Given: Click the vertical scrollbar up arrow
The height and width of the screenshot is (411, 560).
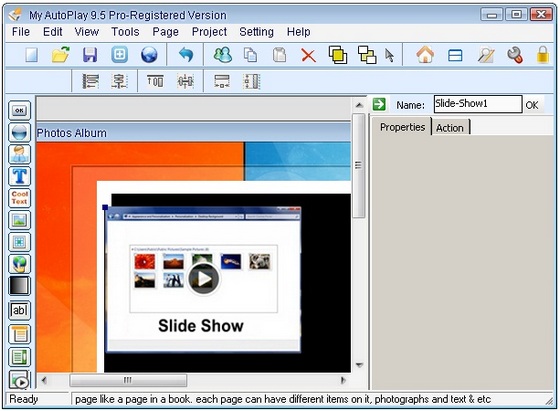Looking at the screenshot, I should [359, 105].
